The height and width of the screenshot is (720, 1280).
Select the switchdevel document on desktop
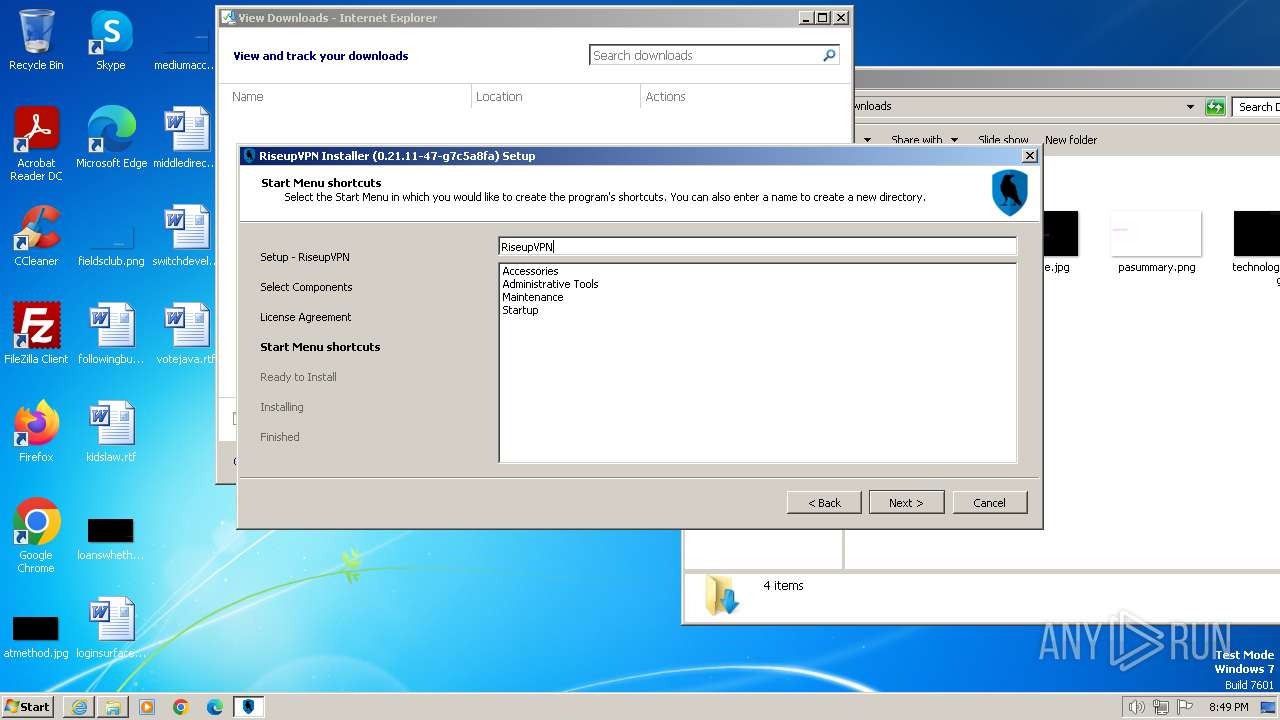(x=186, y=236)
